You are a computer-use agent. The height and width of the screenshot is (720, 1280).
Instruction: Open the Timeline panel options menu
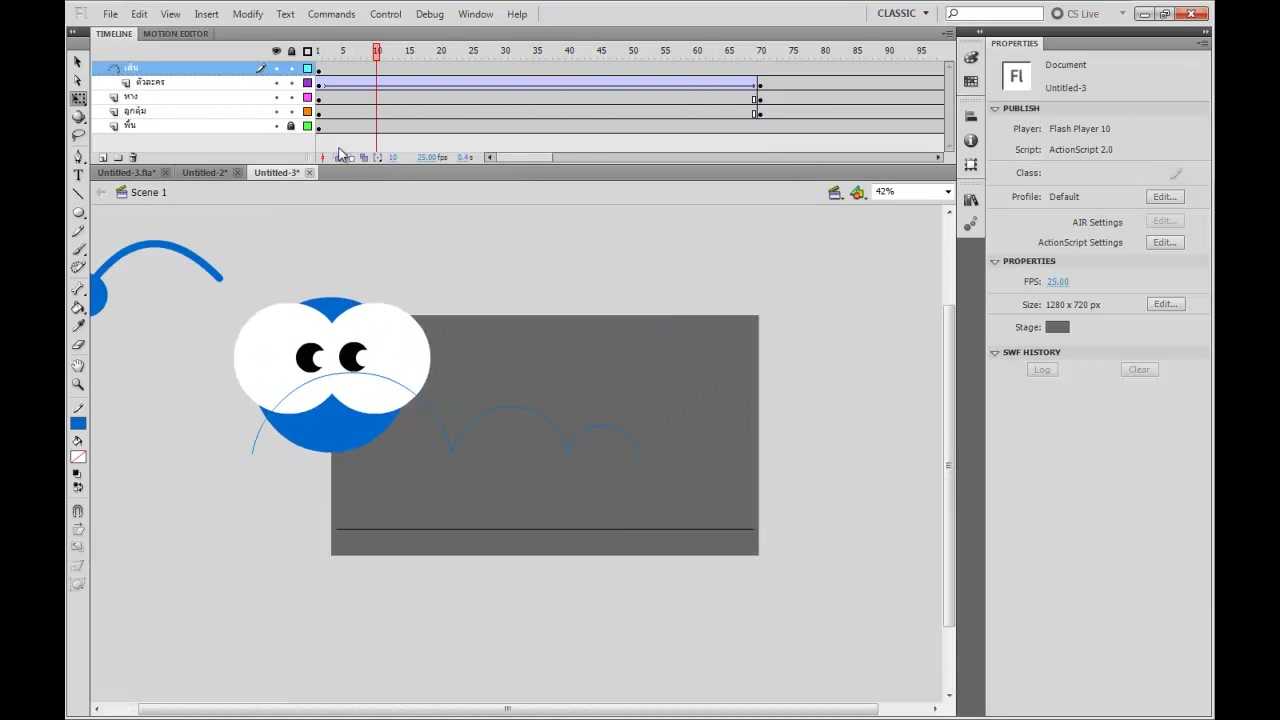point(946,34)
